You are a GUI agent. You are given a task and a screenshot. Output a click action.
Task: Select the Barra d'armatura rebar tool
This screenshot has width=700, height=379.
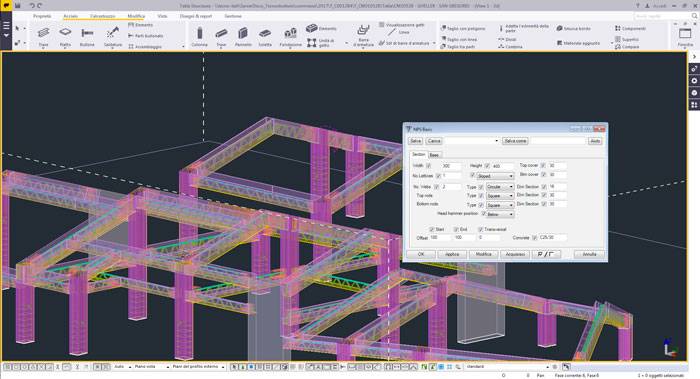(363, 36)
